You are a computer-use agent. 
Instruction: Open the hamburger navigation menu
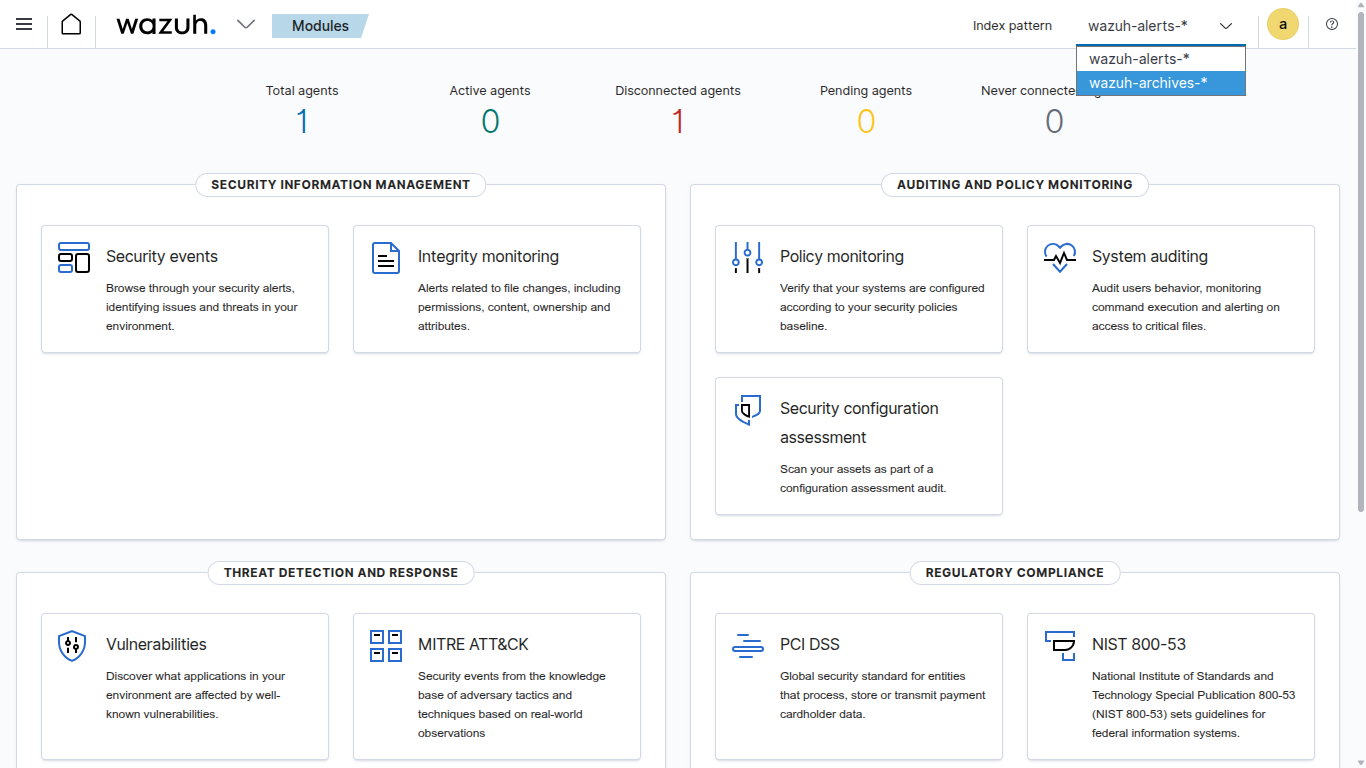24,24
